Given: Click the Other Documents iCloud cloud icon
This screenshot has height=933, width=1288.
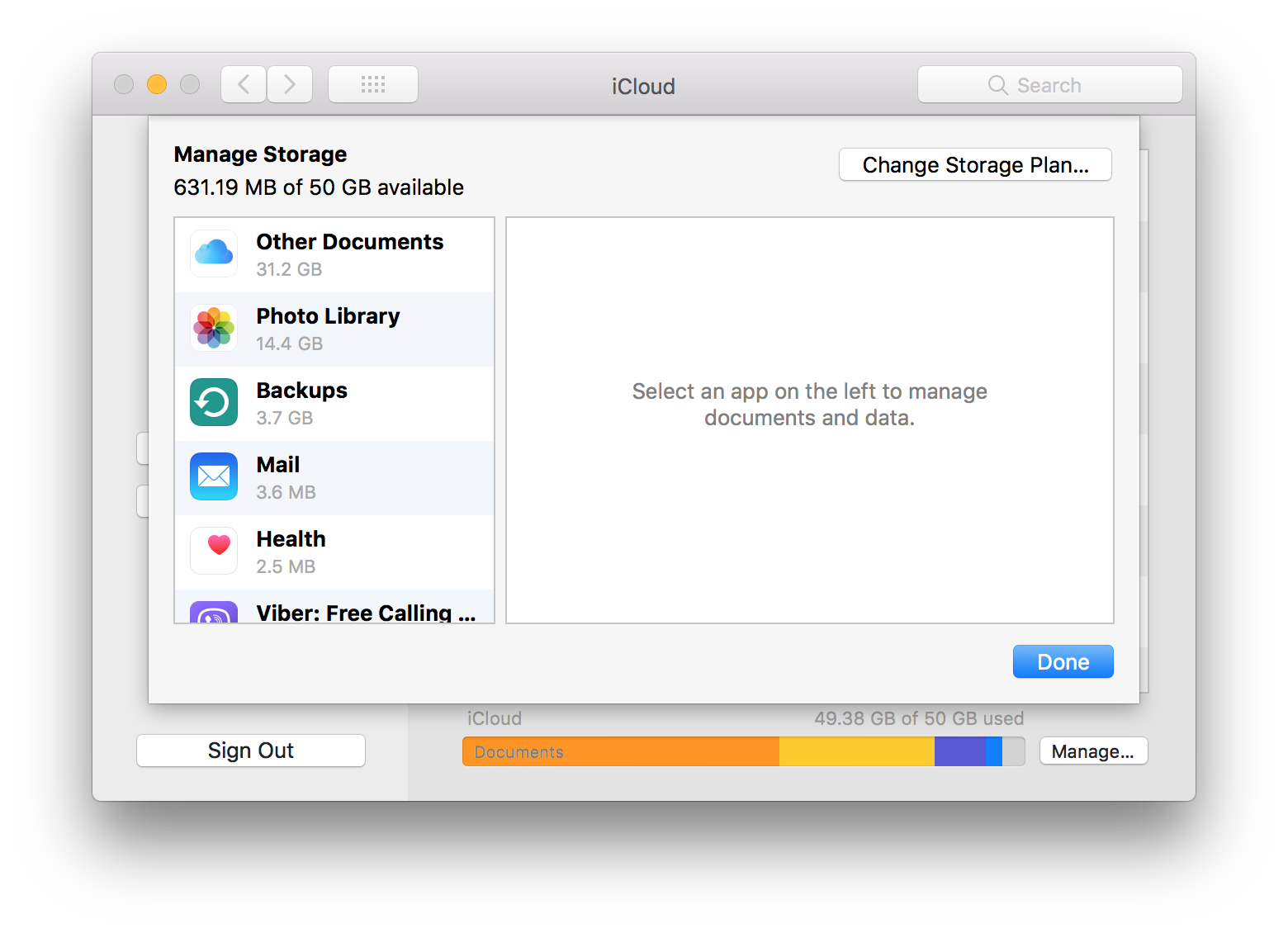Looking at the screenshot, I should click(214, 253).
